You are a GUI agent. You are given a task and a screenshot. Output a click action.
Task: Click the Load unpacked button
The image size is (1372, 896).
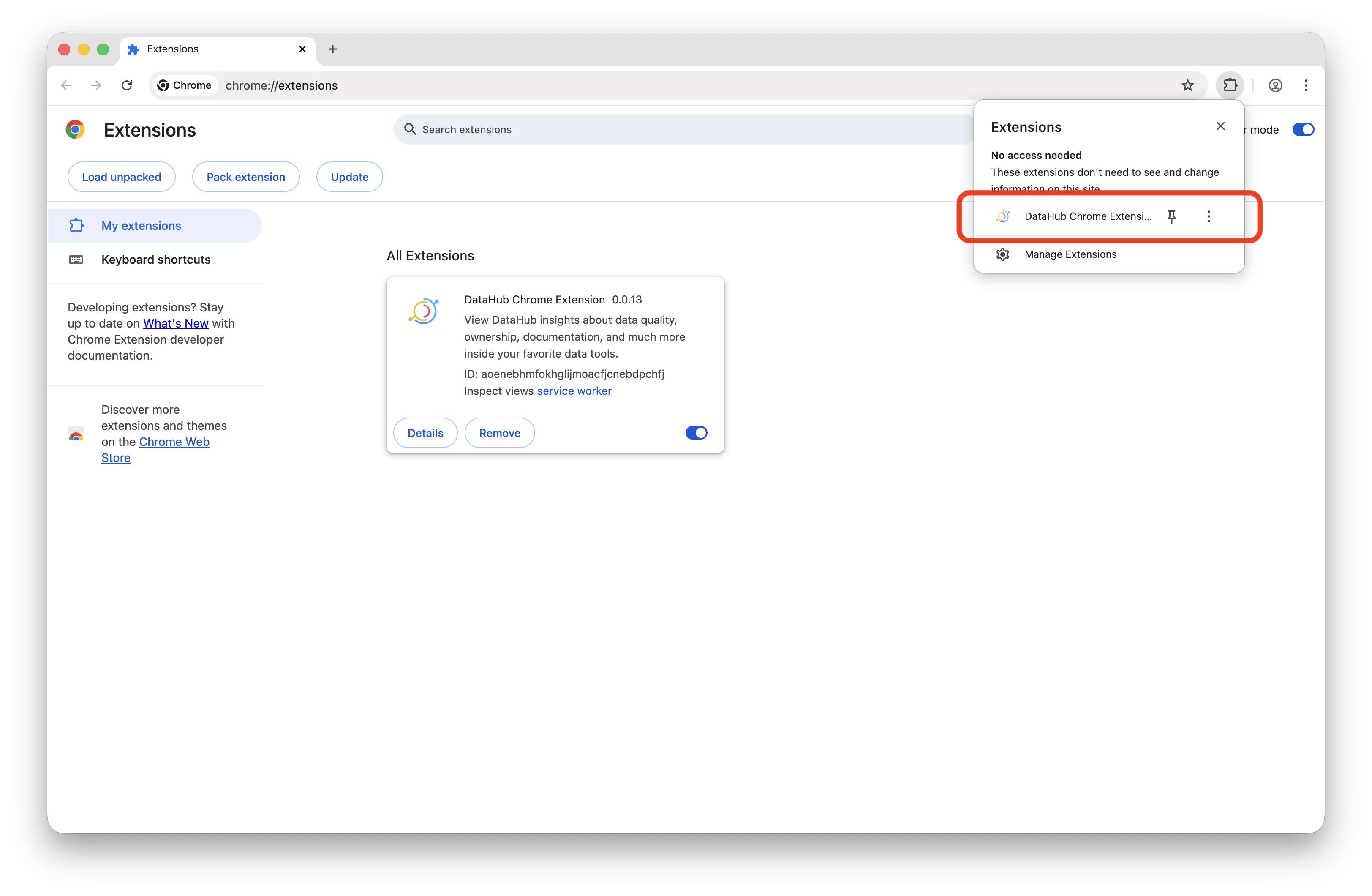[x=121, y=177]
